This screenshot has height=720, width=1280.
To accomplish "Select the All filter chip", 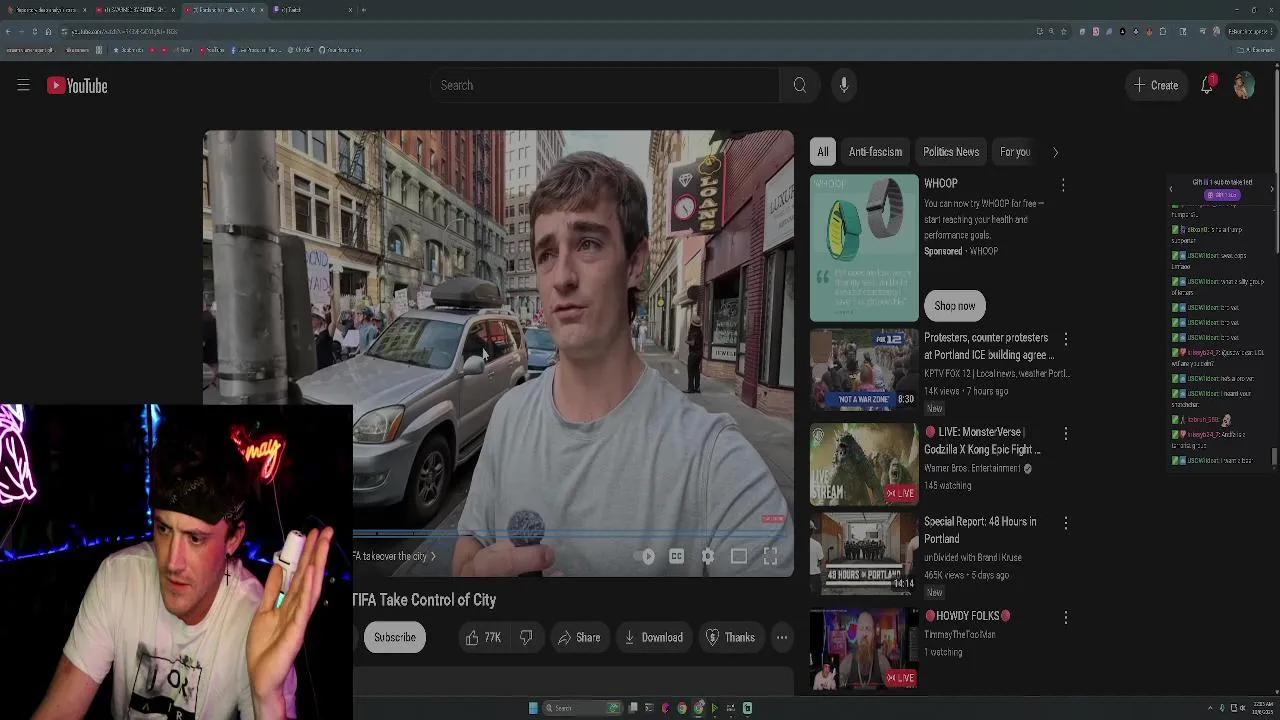I will point(822,152).
